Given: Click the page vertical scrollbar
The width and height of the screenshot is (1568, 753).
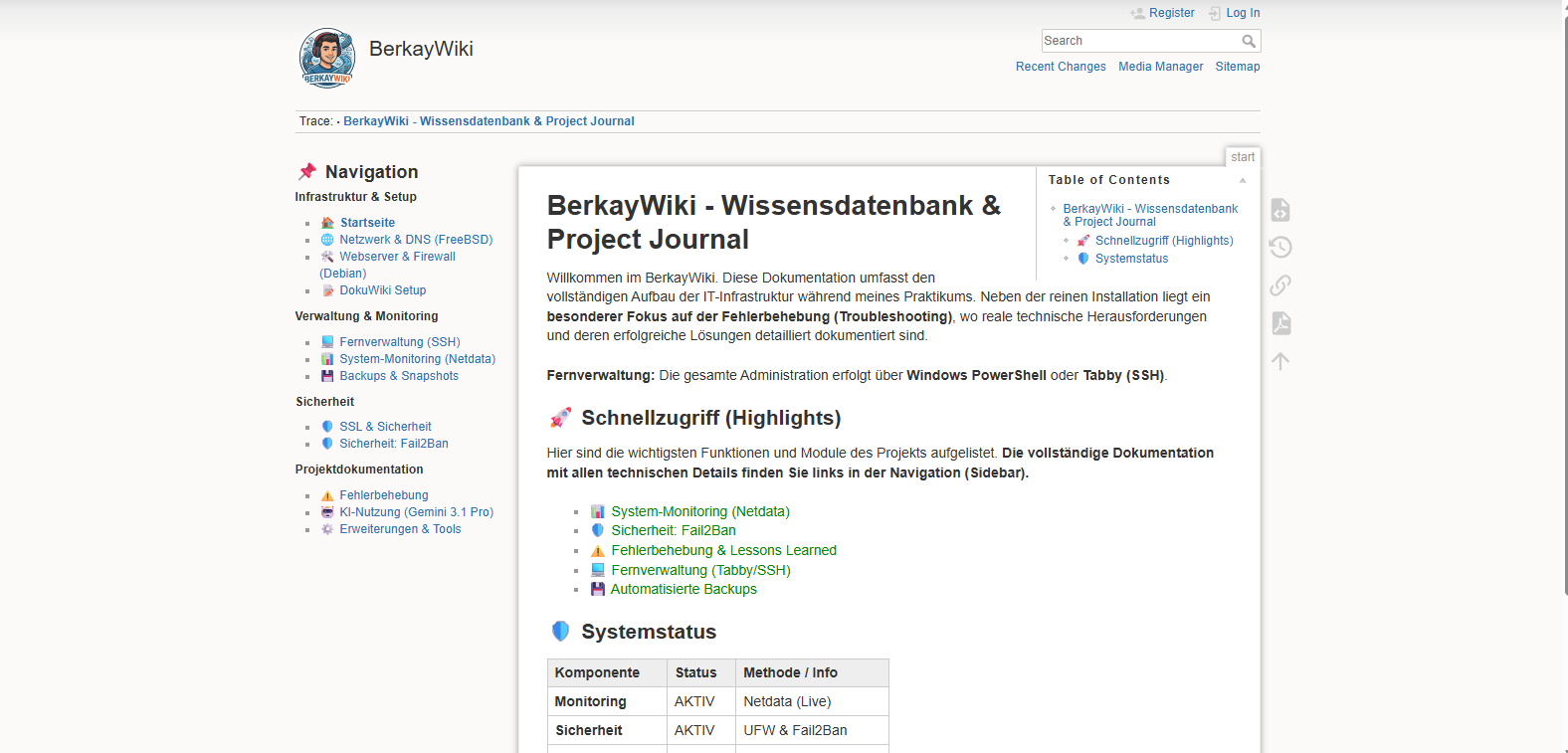Looking at the screenshot, I should coord(1564,298).
